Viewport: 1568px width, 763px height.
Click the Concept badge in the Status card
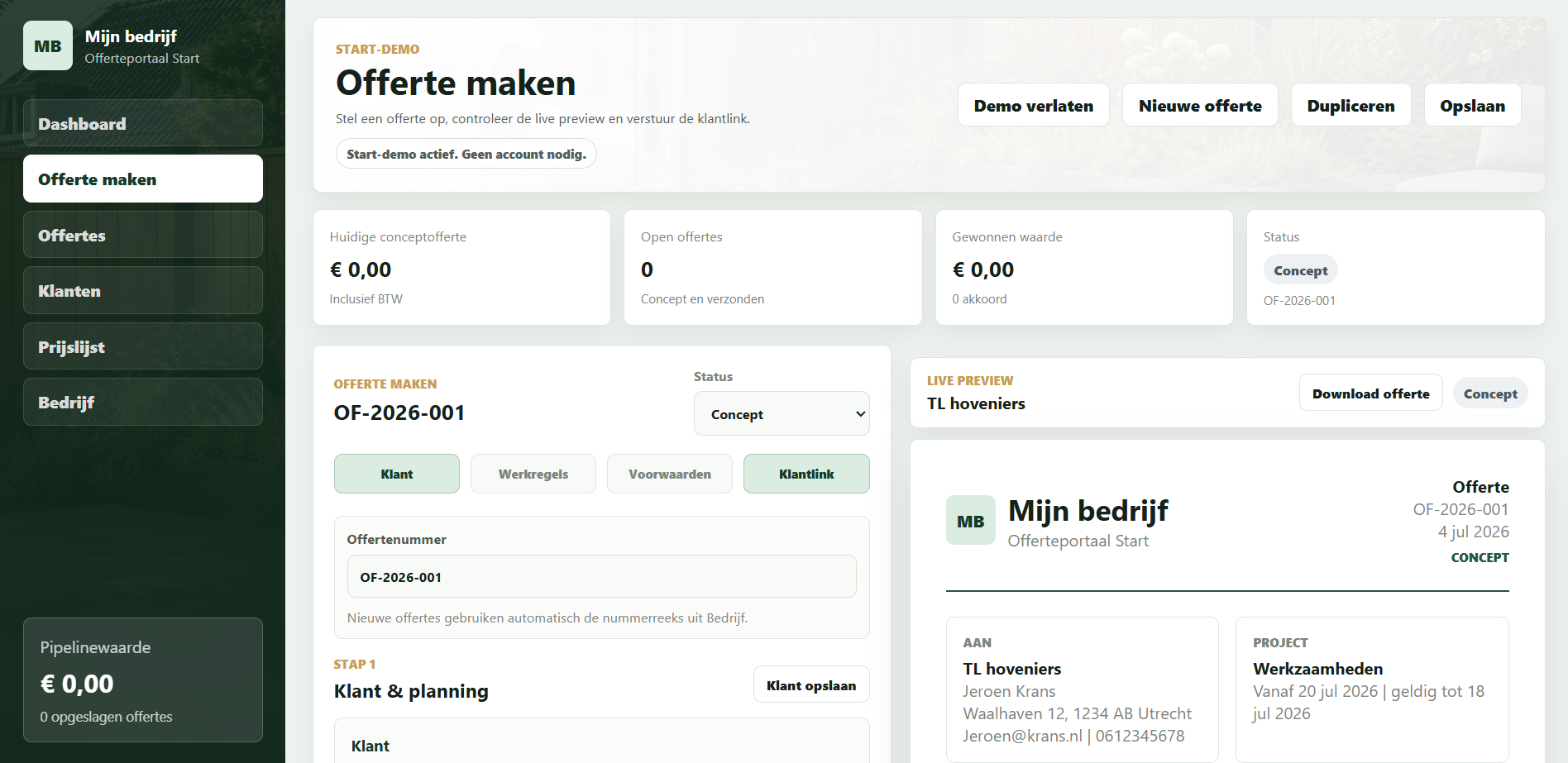[1300, 269]
